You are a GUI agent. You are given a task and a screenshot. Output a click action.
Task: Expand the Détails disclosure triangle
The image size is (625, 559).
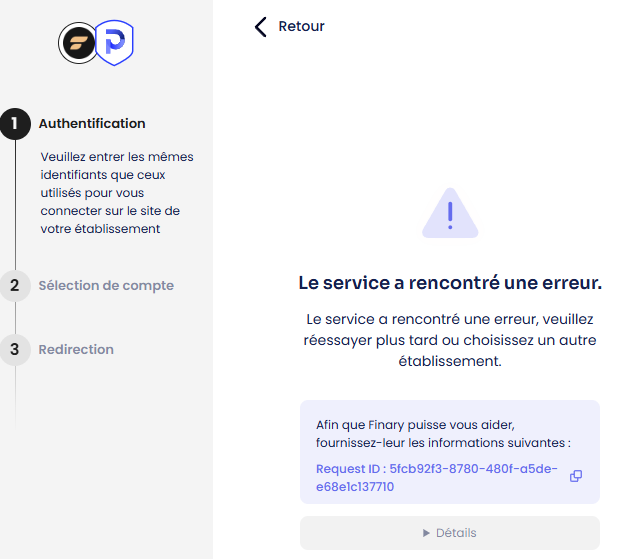click(x=426, y=533)
